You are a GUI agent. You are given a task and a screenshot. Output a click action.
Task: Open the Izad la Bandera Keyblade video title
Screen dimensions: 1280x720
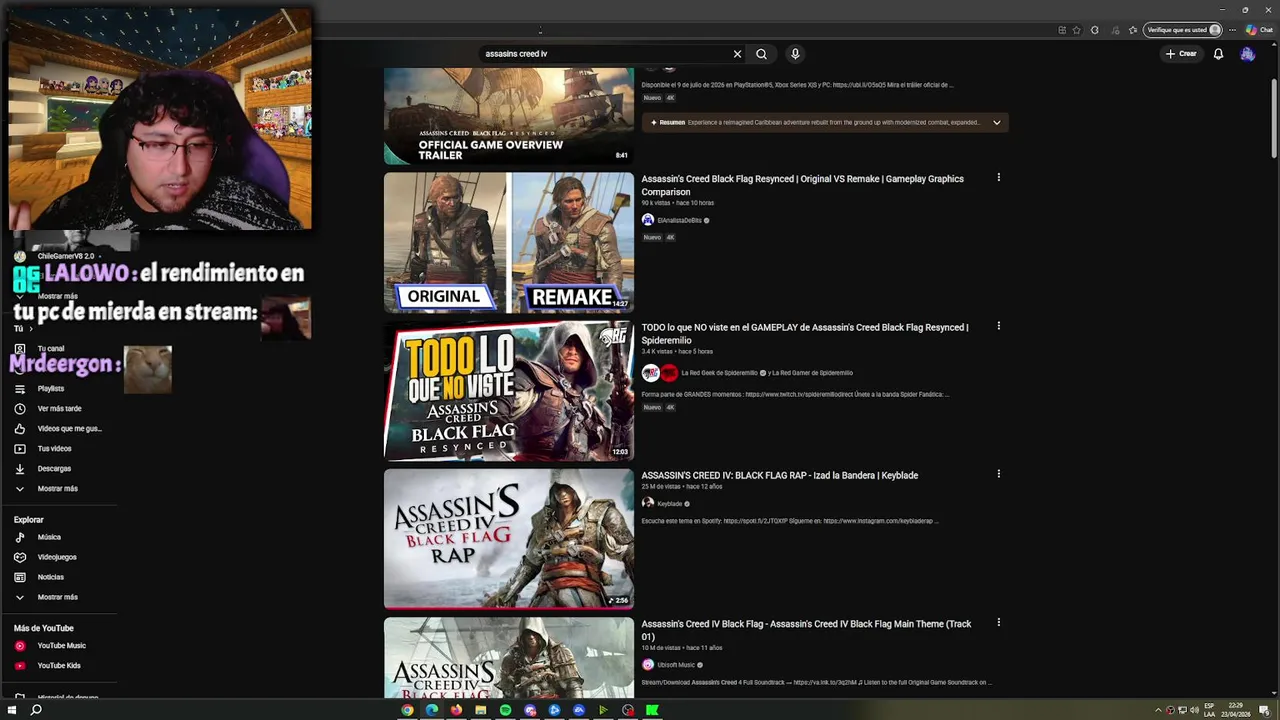pos(780,476)
